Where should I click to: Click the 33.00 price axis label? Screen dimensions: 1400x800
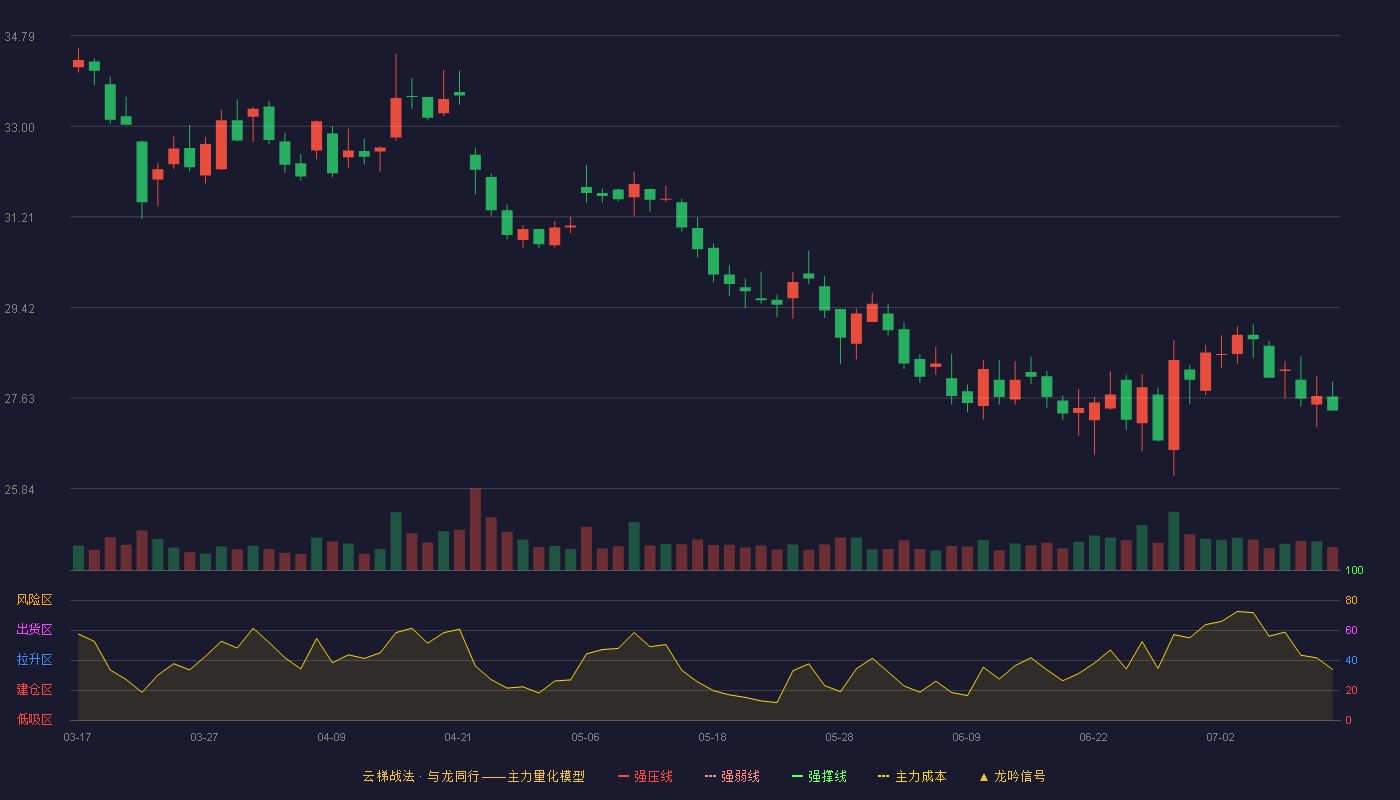point(20,128)
